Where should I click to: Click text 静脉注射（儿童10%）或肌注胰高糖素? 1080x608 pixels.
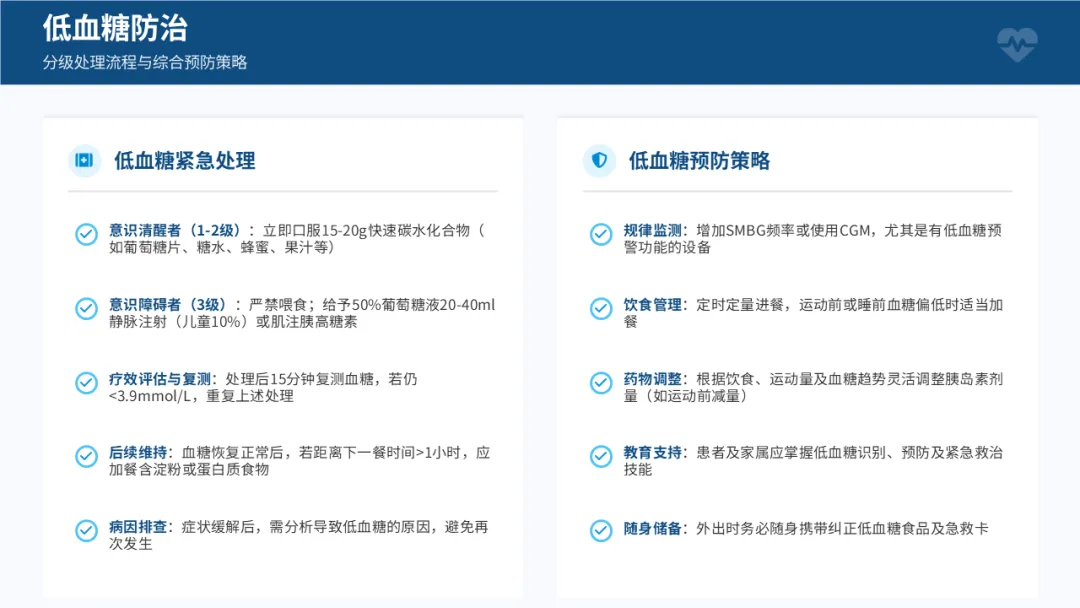tap(233, 322)
